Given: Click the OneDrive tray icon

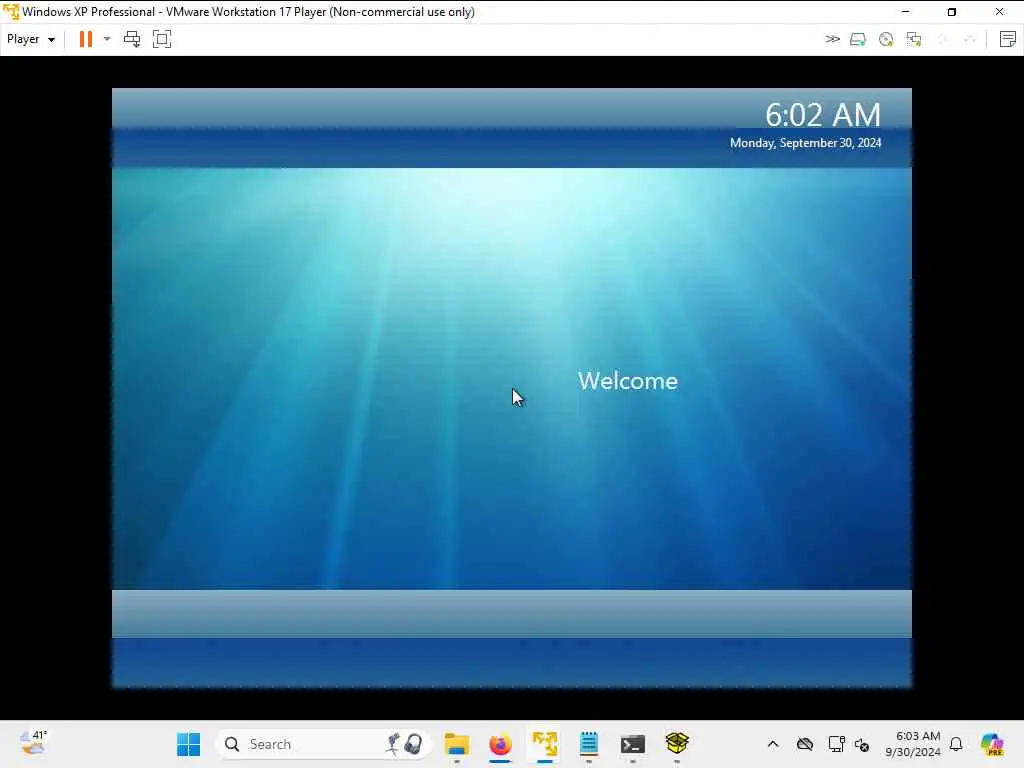Looking at the screenshot, I should point(805,744).
